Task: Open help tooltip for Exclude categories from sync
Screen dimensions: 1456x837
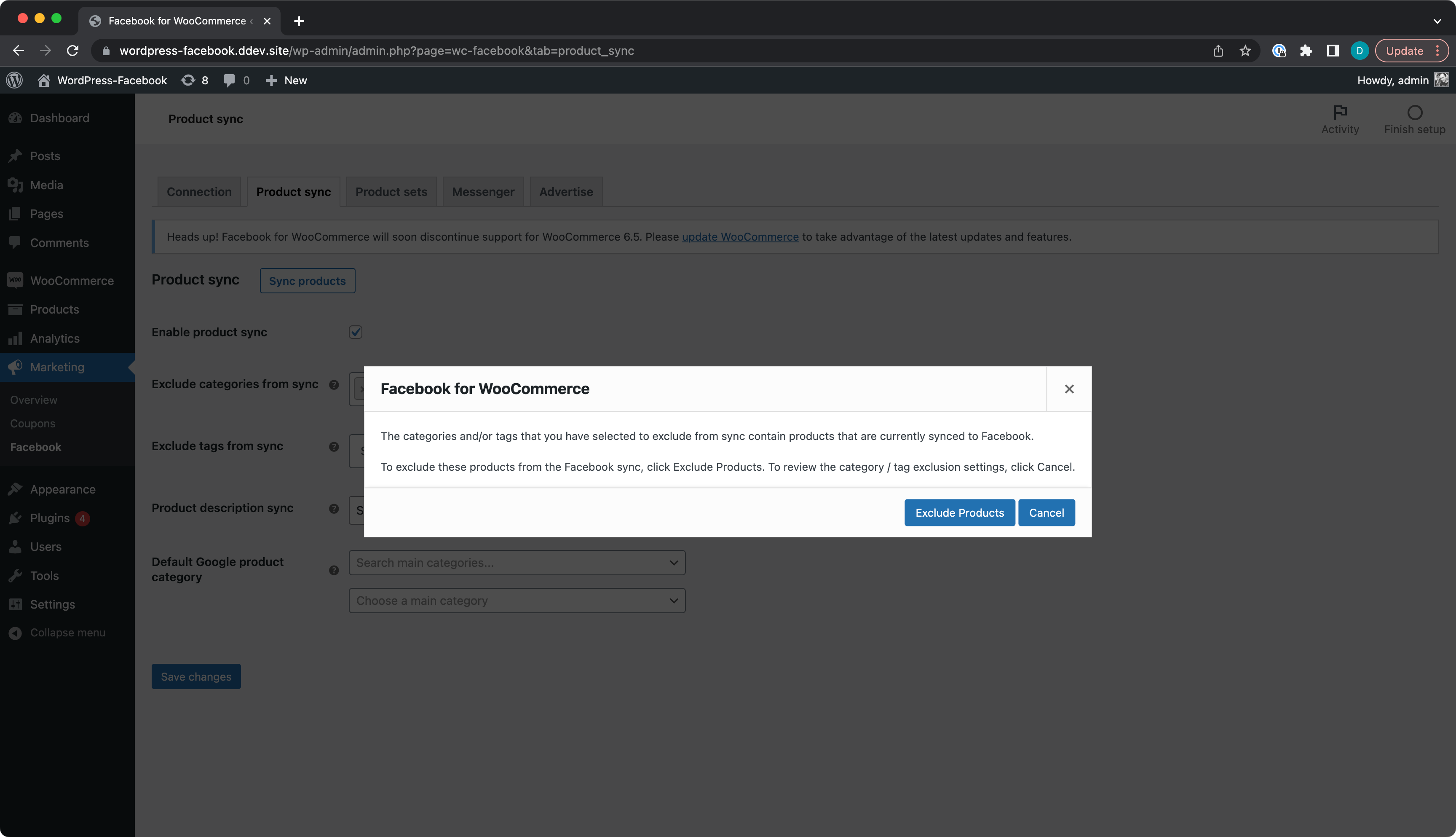Action: [334, 385]
